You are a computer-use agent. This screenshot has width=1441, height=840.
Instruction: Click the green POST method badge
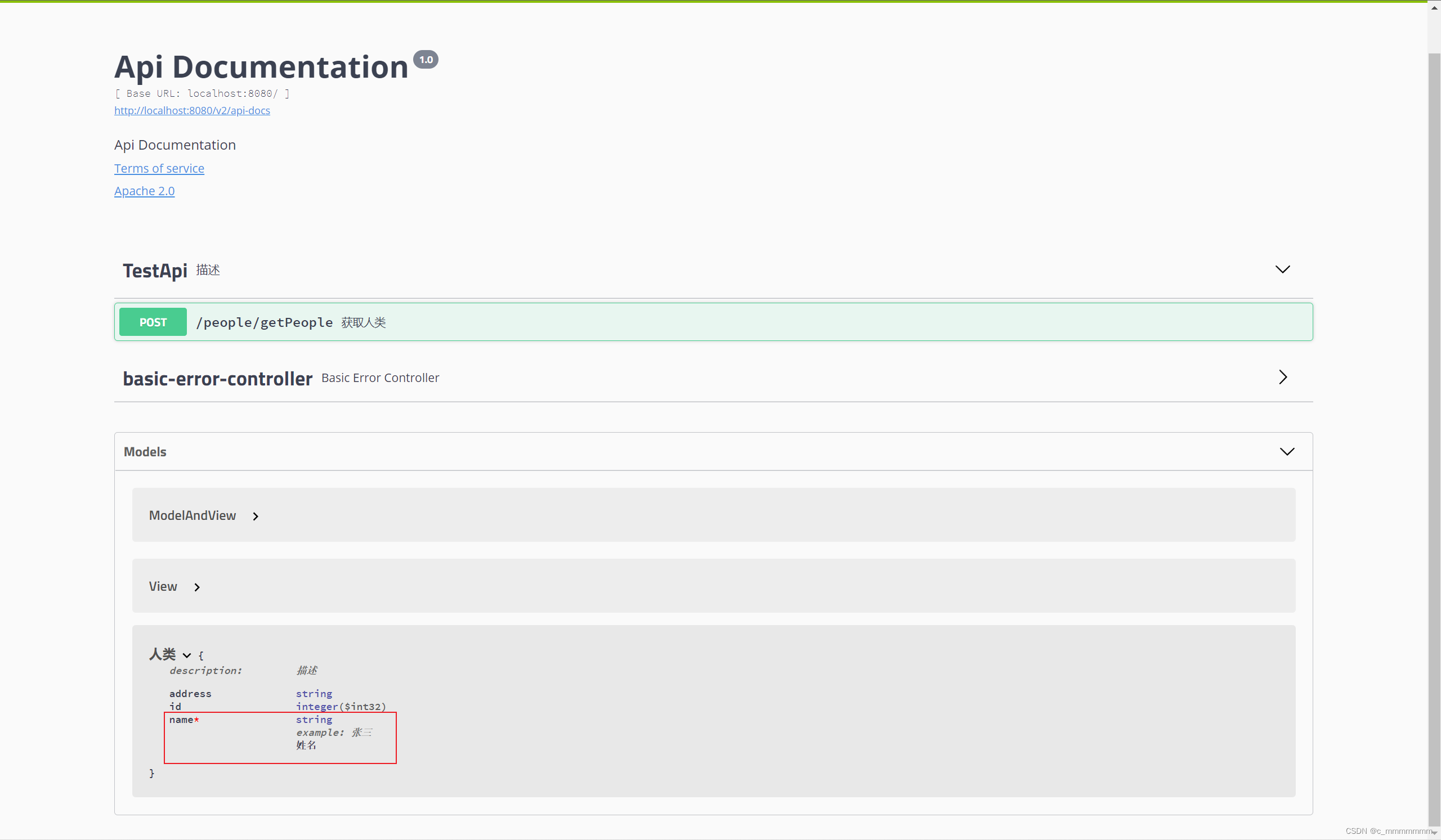(153, 322)
